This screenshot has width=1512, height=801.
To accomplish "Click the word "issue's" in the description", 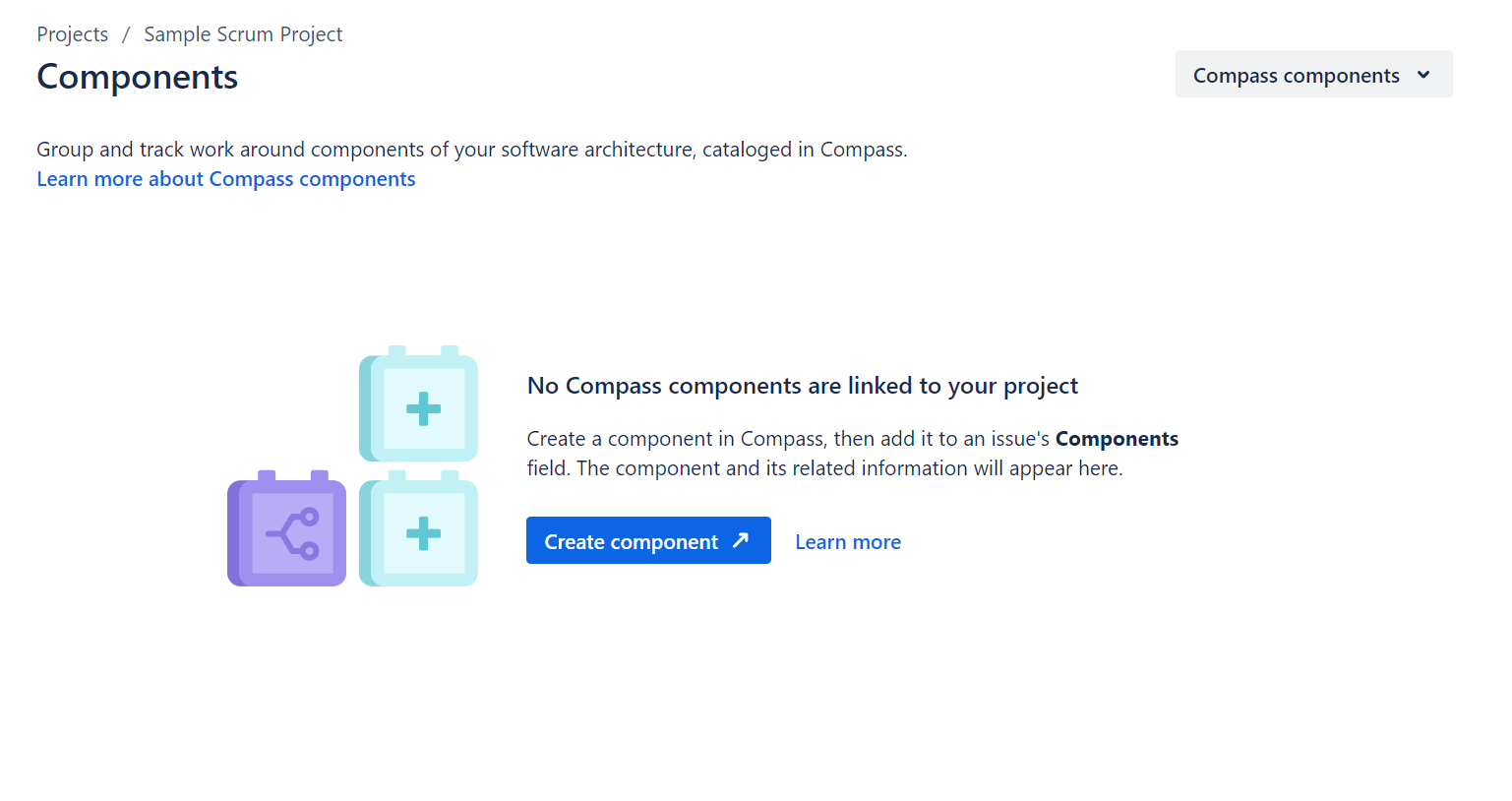I will [1020, 439].
